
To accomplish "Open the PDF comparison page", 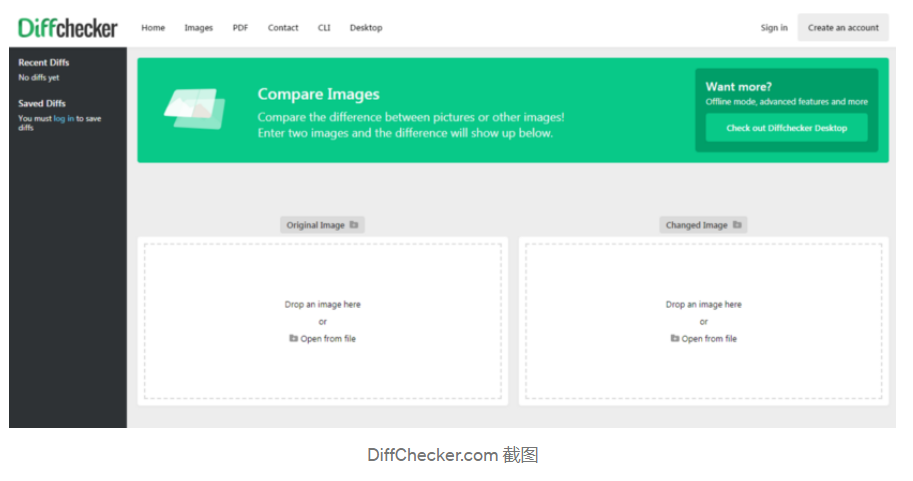I will (x=240, y=27).
